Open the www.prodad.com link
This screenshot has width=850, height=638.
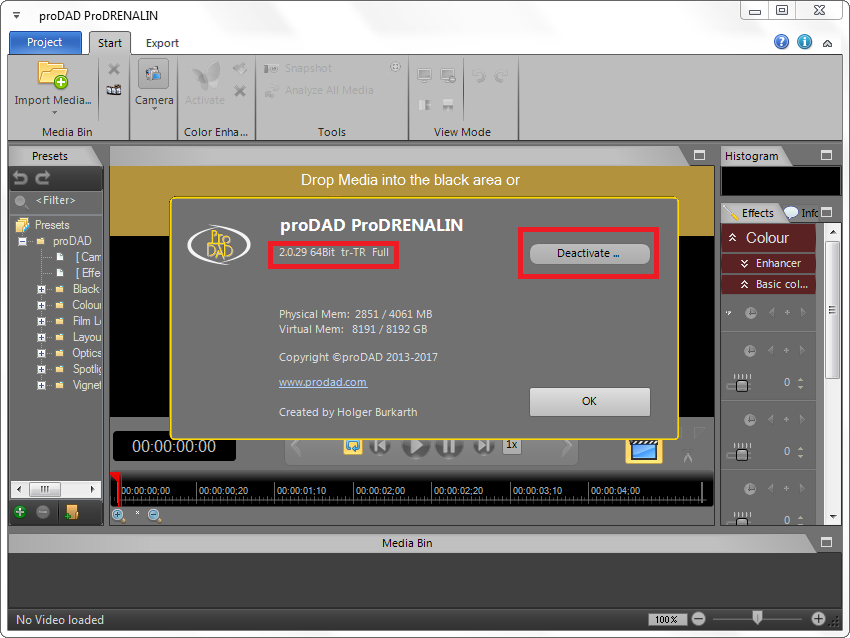pos(323,382)
